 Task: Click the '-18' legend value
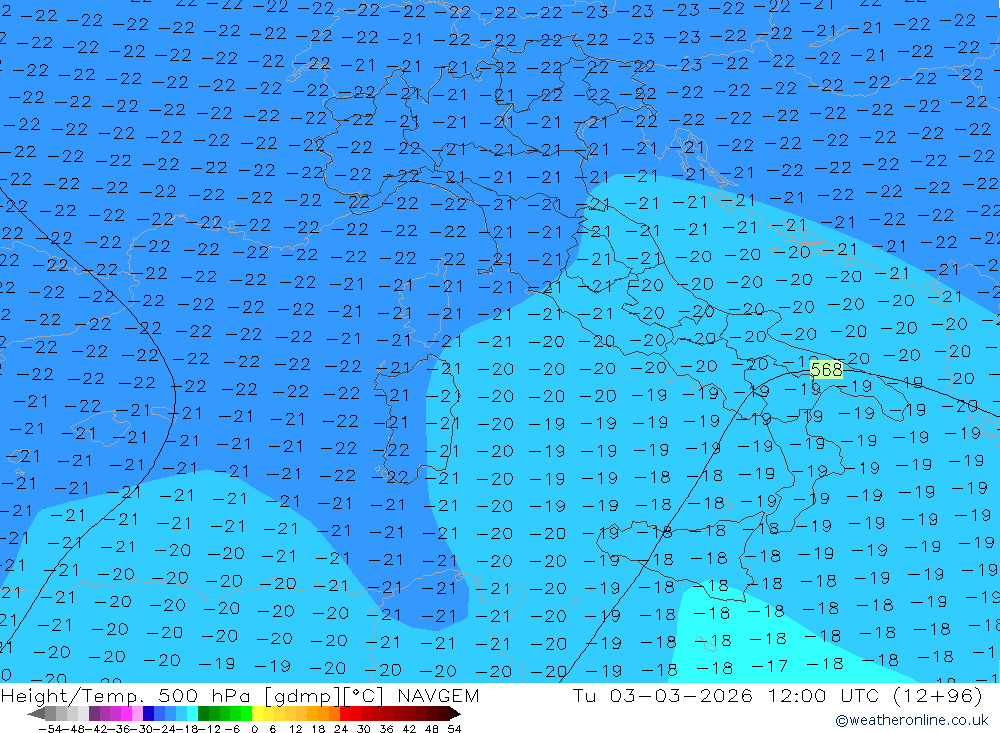pyautogui.click(x=188, y=729)
